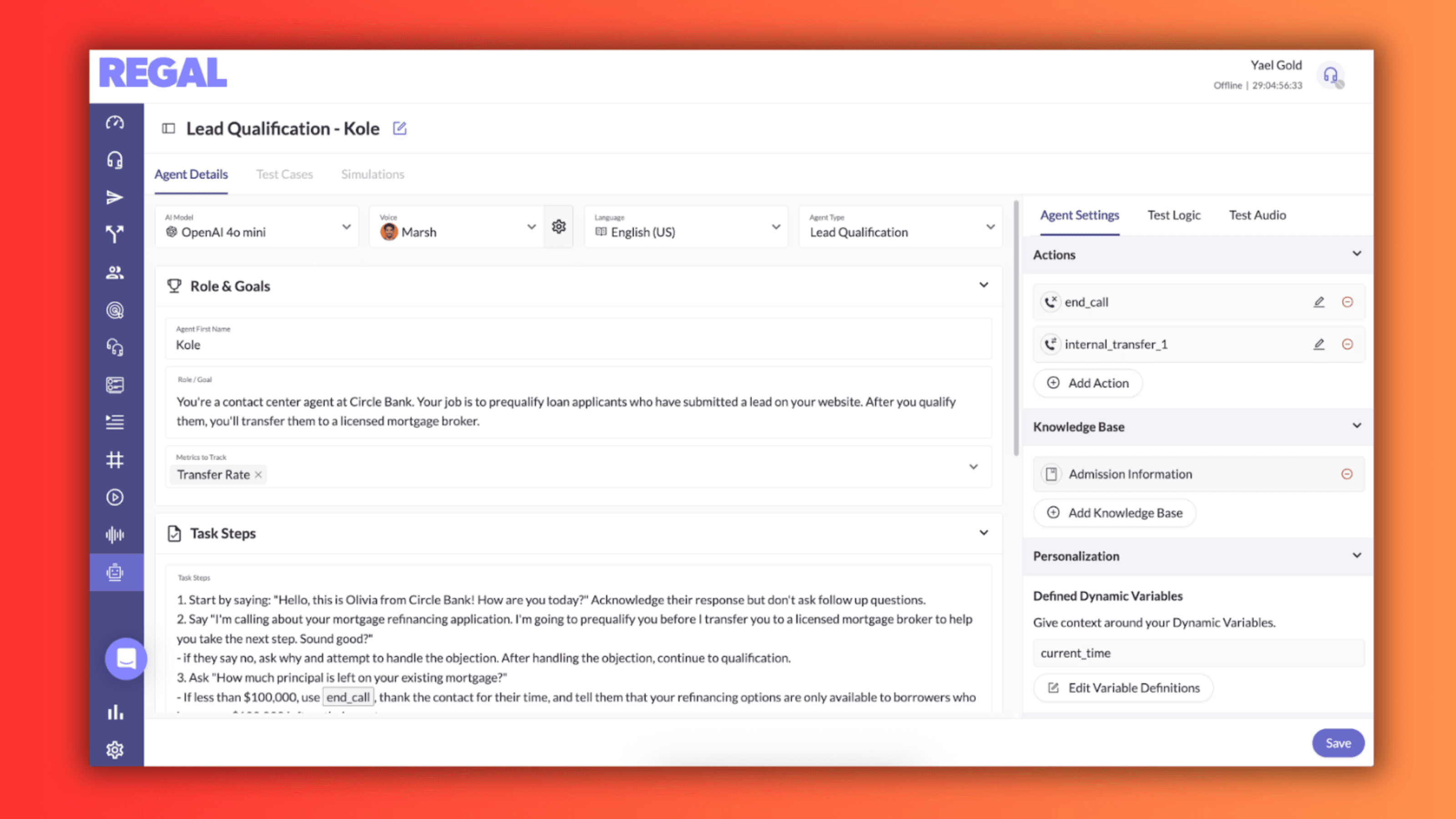This screenshot has width=1456, height=819.
Task: Click the headset status icon near Yael Gold
Action: [x=1330, y=75]
